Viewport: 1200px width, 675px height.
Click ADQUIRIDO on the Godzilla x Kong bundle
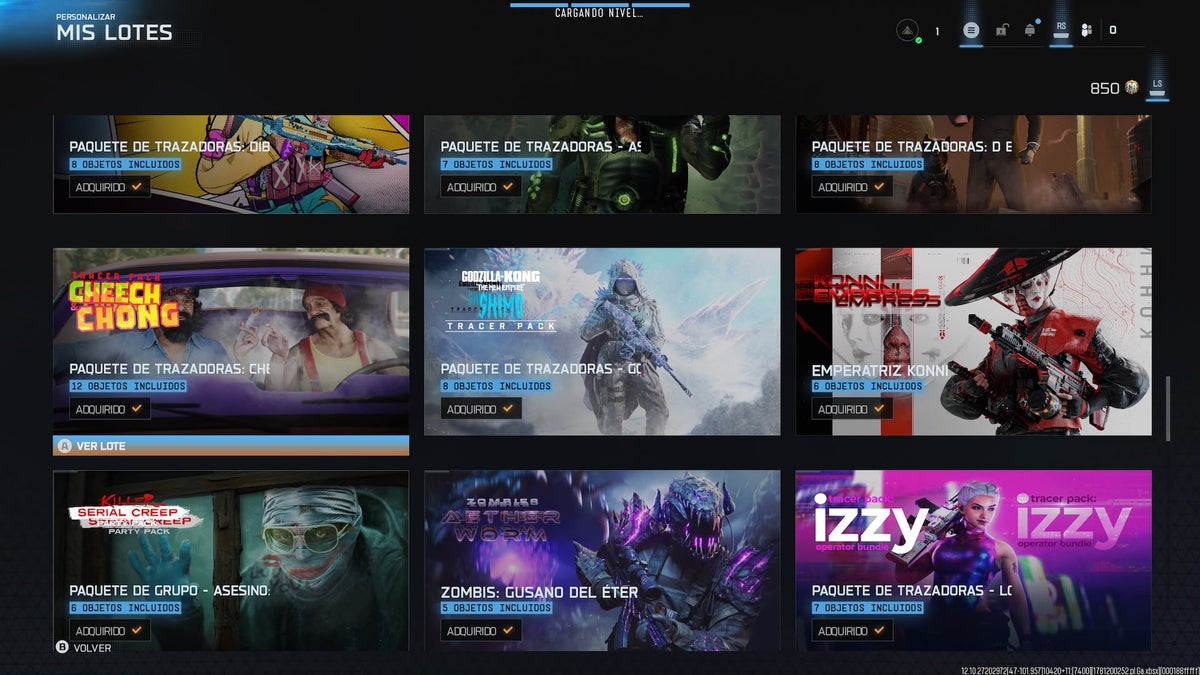481,409
